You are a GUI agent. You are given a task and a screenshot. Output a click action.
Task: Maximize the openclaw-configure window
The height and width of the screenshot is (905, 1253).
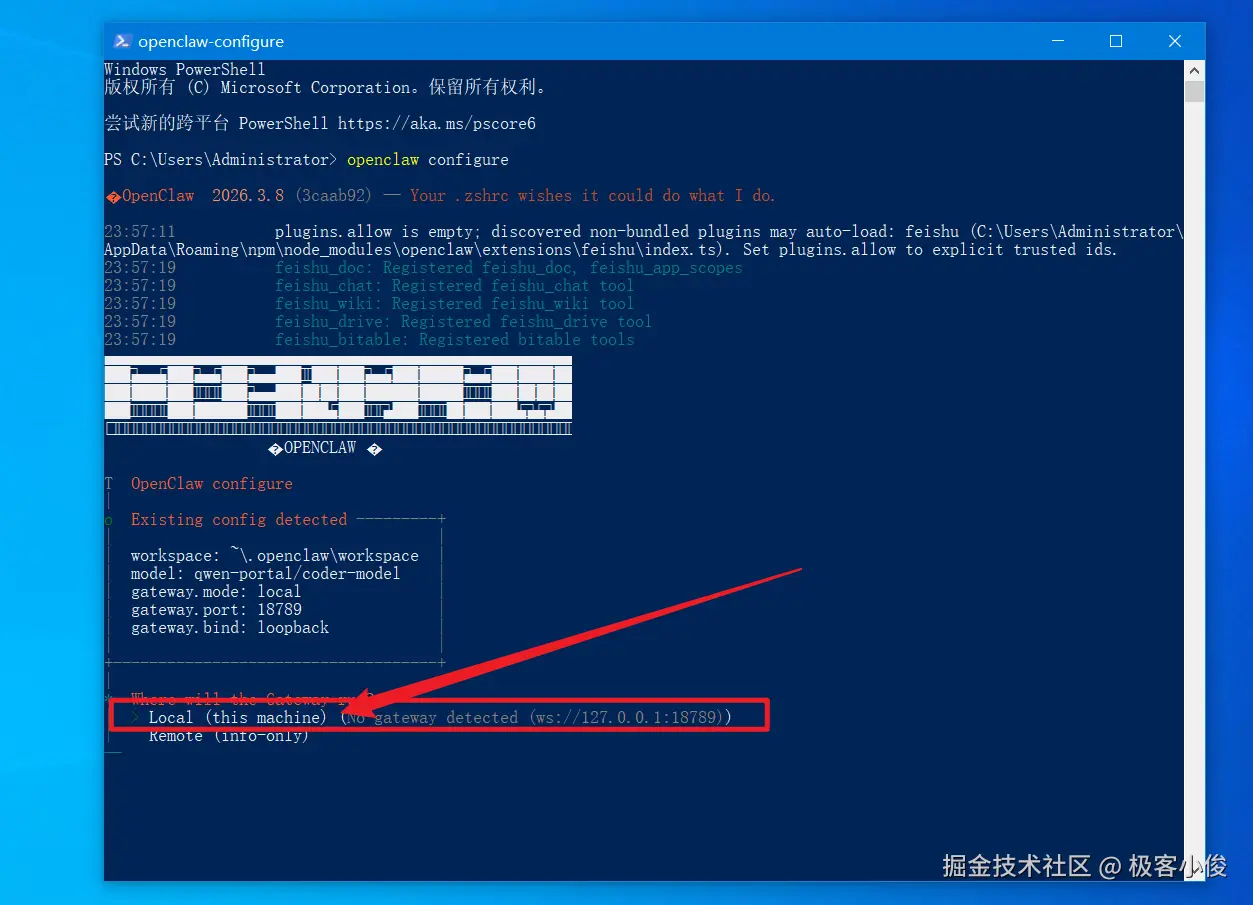tap(1116, 41)
